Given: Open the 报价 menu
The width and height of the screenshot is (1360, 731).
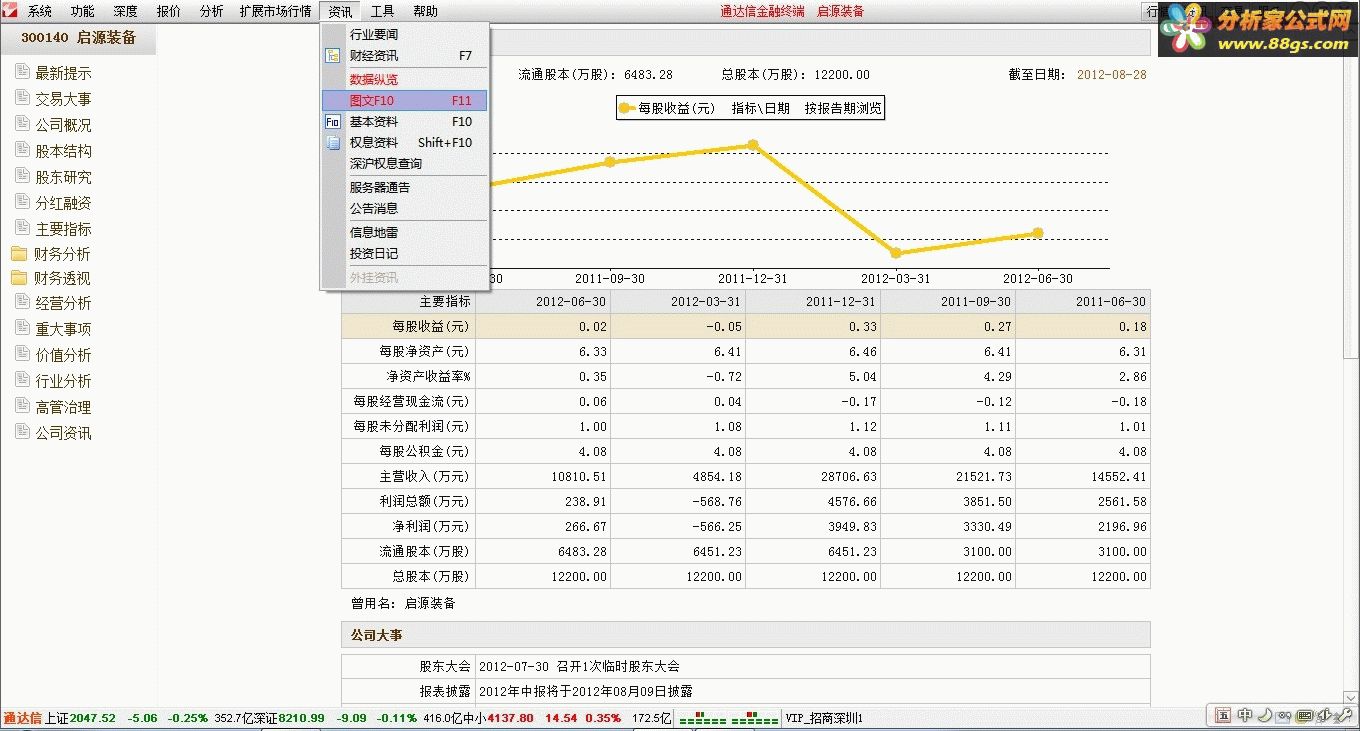Looking at the screenshot, I should coord(169,12).
